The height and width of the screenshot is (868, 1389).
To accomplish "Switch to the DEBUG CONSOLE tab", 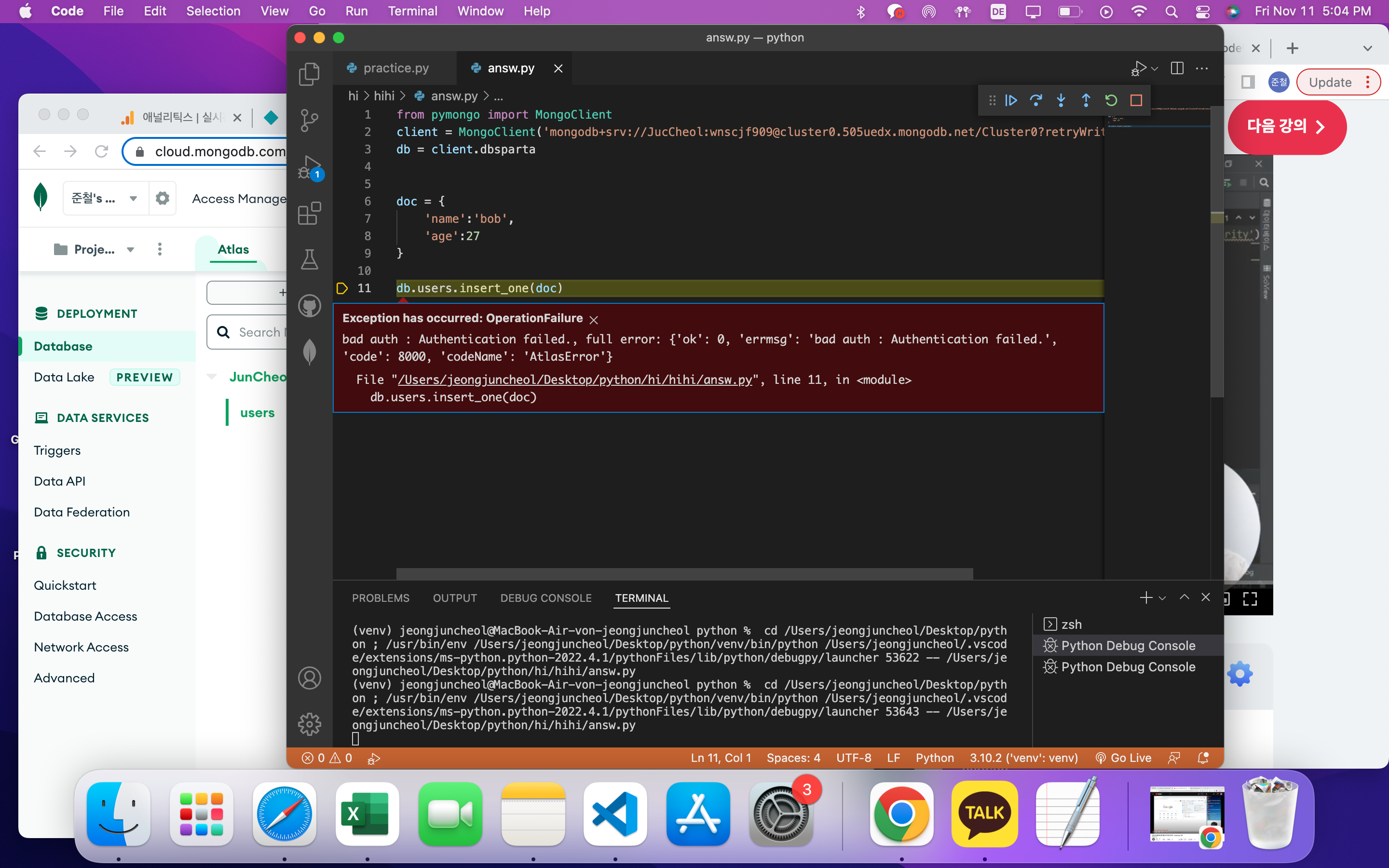I will pos(546,598).
